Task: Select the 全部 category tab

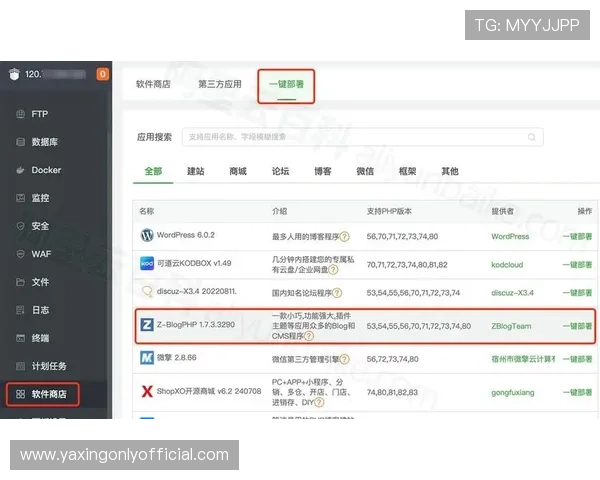Action: (153, 171)
